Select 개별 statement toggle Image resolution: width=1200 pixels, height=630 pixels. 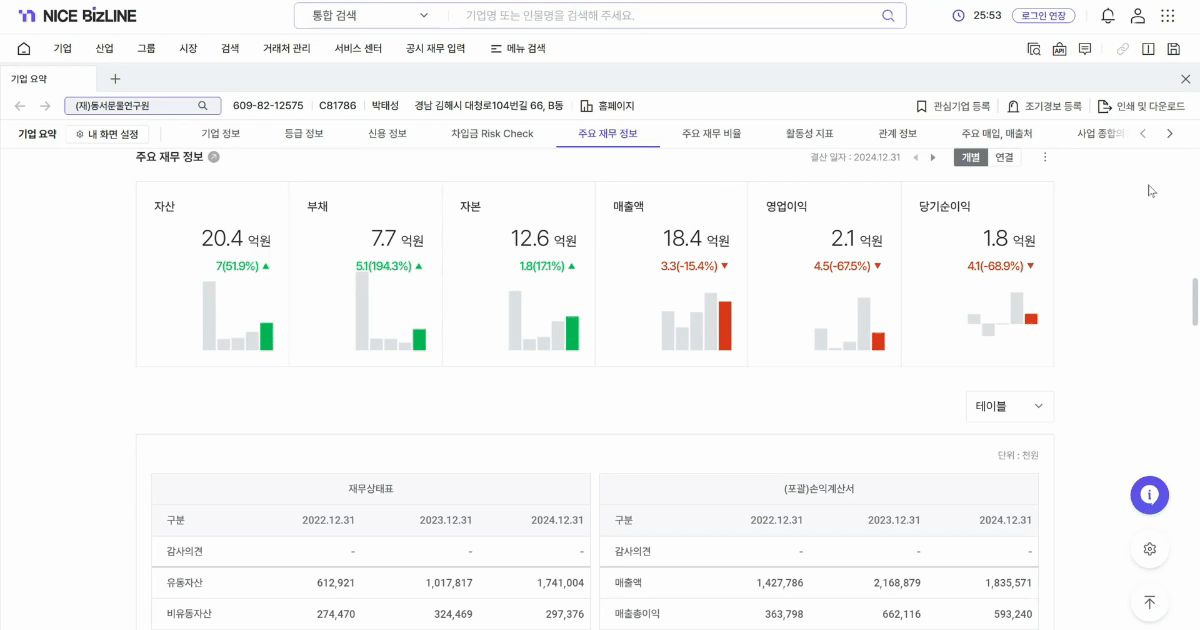click(971, 157)
